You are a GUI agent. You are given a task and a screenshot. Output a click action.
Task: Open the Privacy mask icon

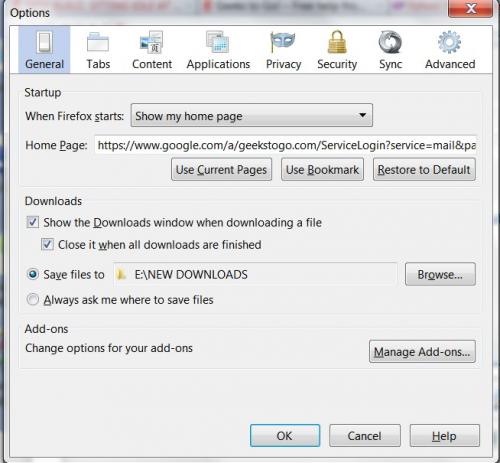point(283,42)
